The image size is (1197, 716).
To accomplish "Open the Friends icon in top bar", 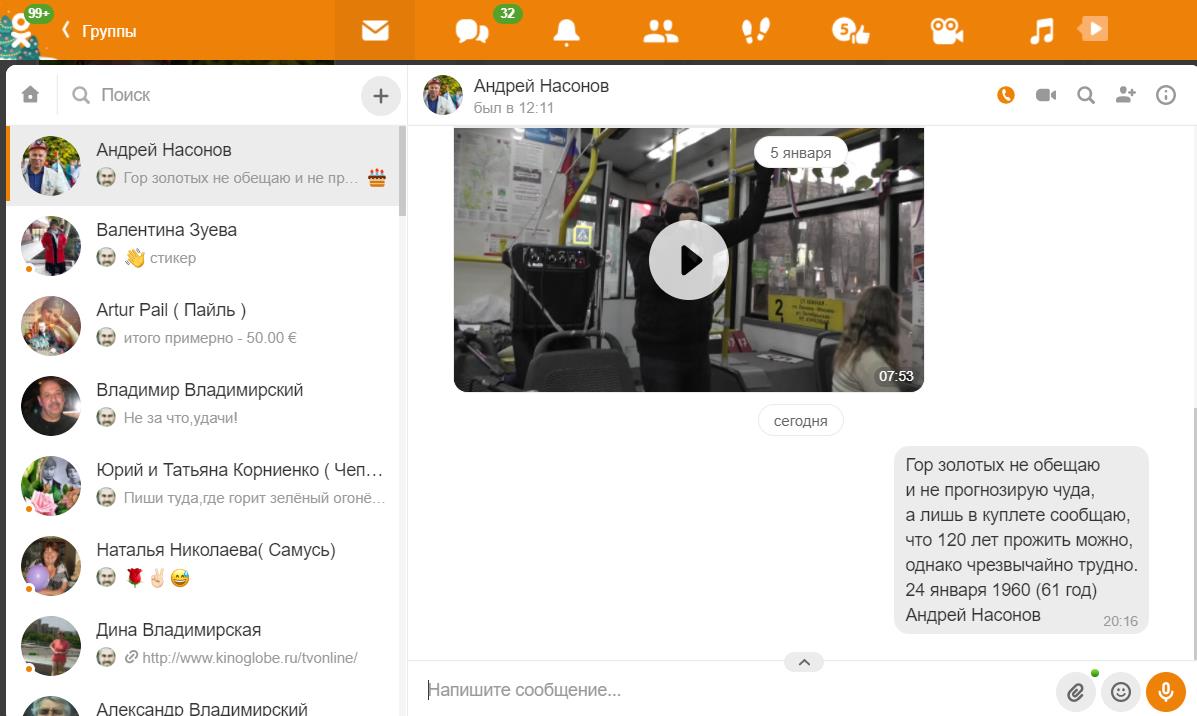I will pos(660,31).
